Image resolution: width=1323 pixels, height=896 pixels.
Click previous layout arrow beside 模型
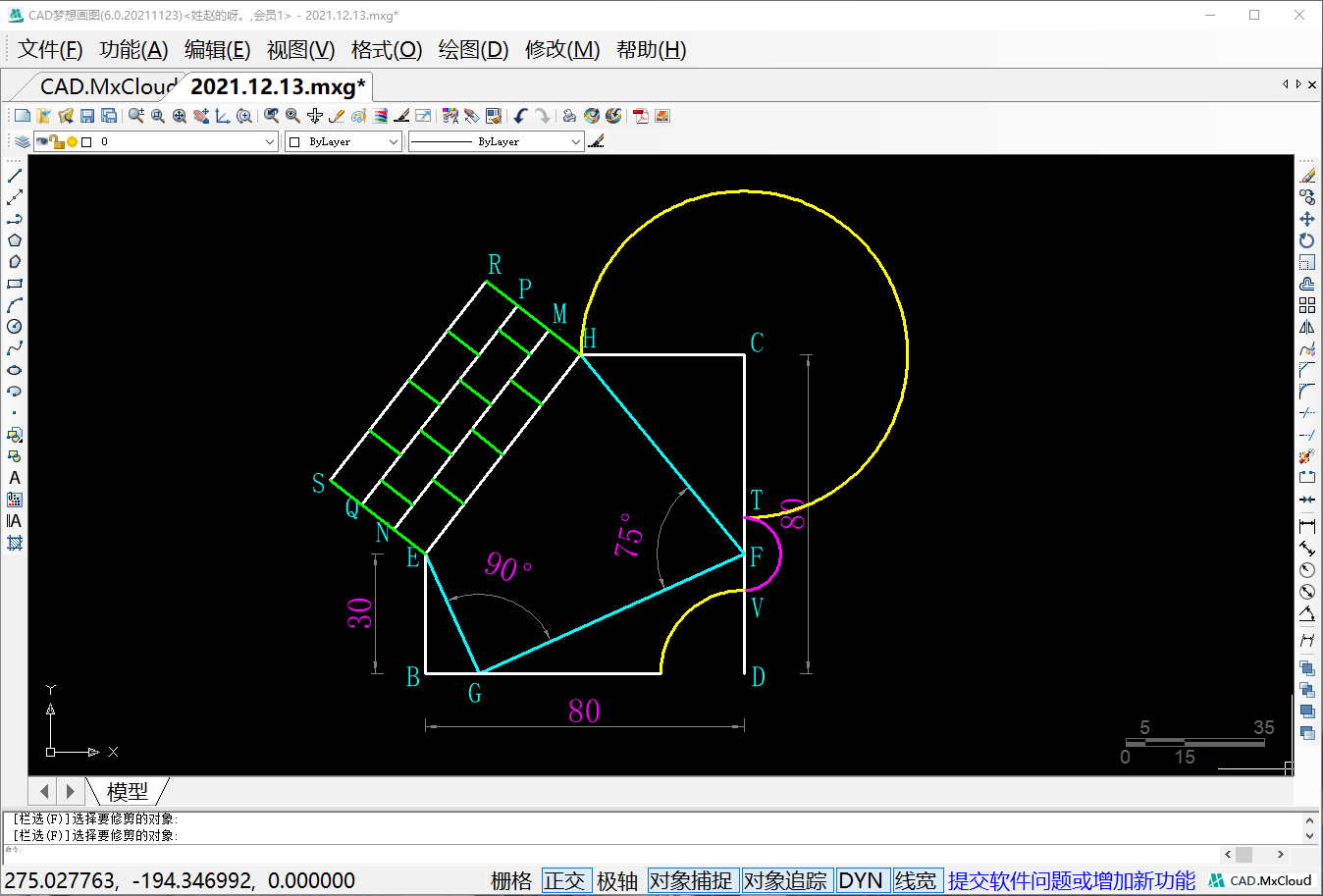click(44, 790)
